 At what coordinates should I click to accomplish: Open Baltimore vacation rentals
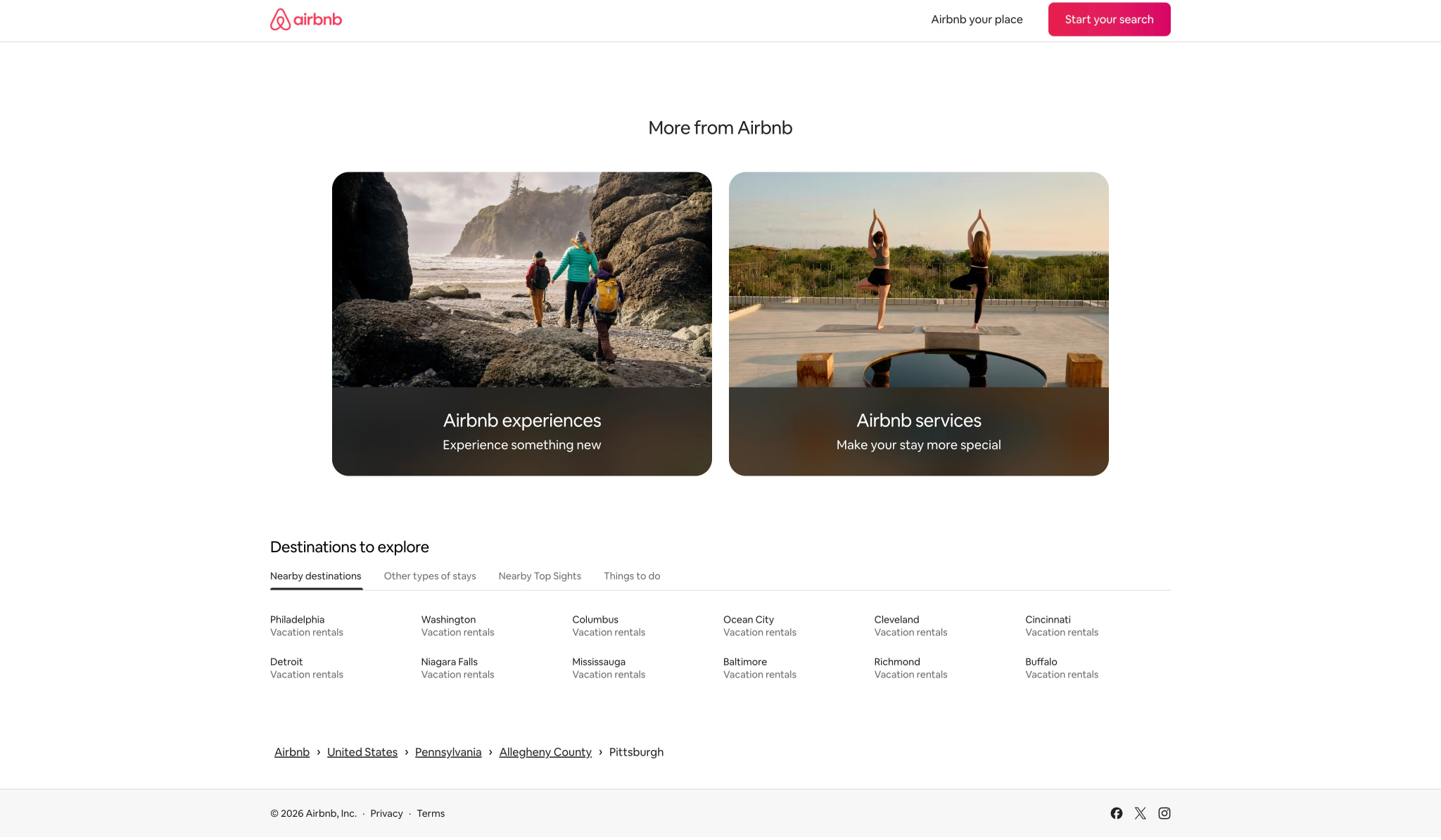click(760, 668)
